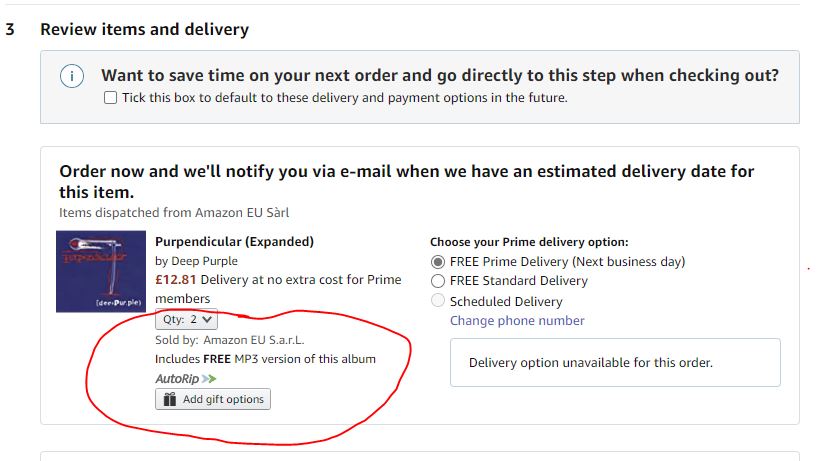Click the green AutoRip arrows icon
826x461 pixels.
tap(208, 379)
